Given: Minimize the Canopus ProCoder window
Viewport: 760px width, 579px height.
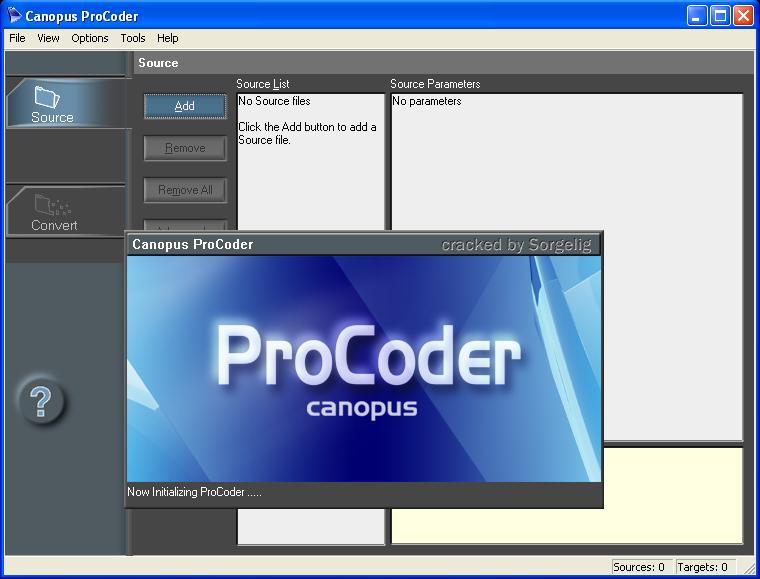Looking at the screenshot, I should (697, 16).
